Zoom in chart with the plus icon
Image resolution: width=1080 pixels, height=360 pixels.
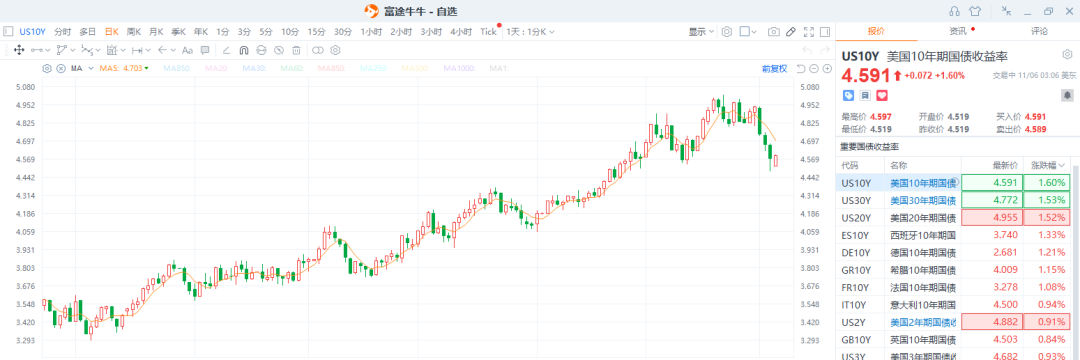click(827, 68)
